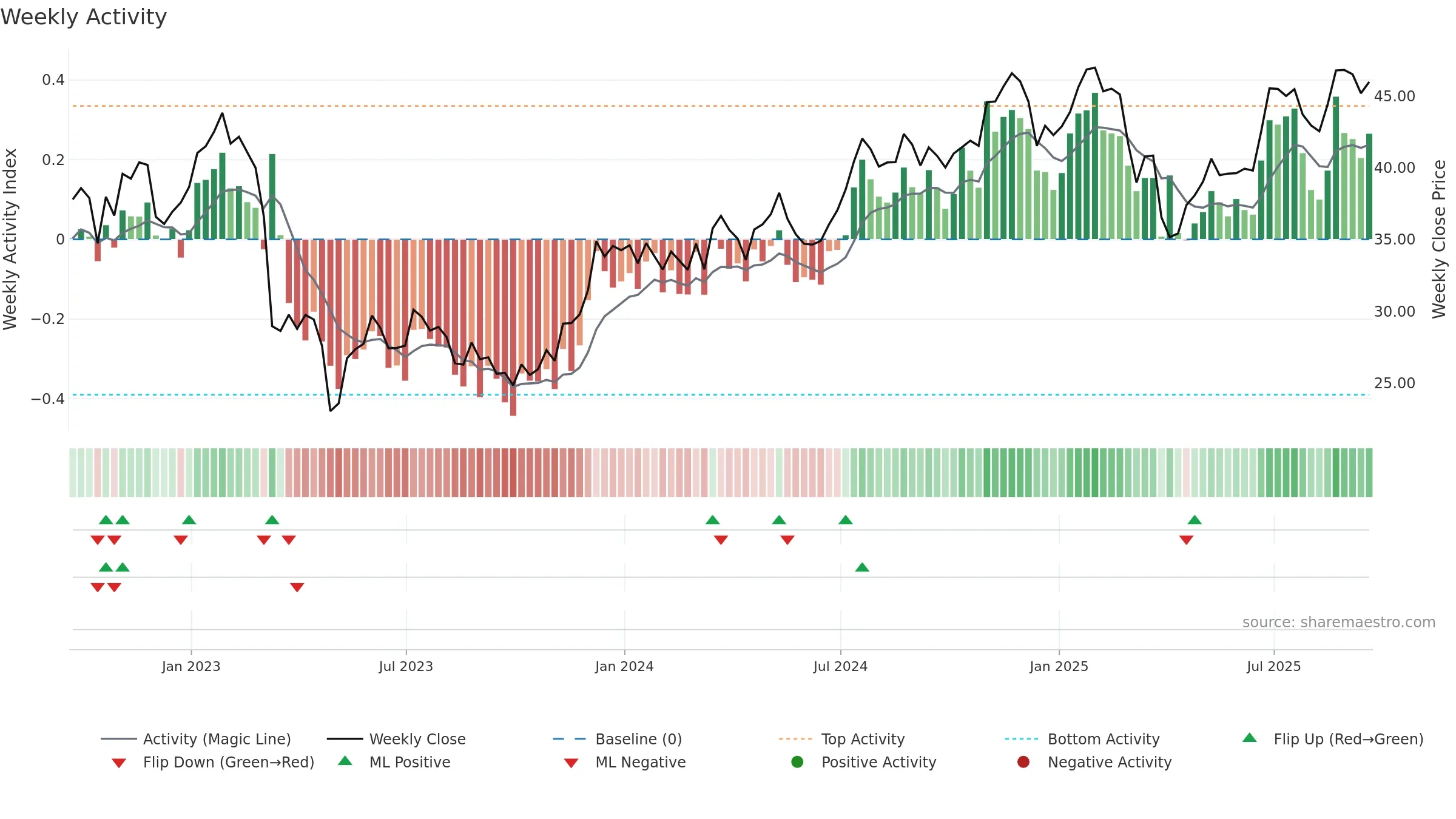The width and height of the screenshot is (1456, 819).
Task: Toggle Flip Up (Red→Green) legend entry
Action: click(x=1332, y=739)
